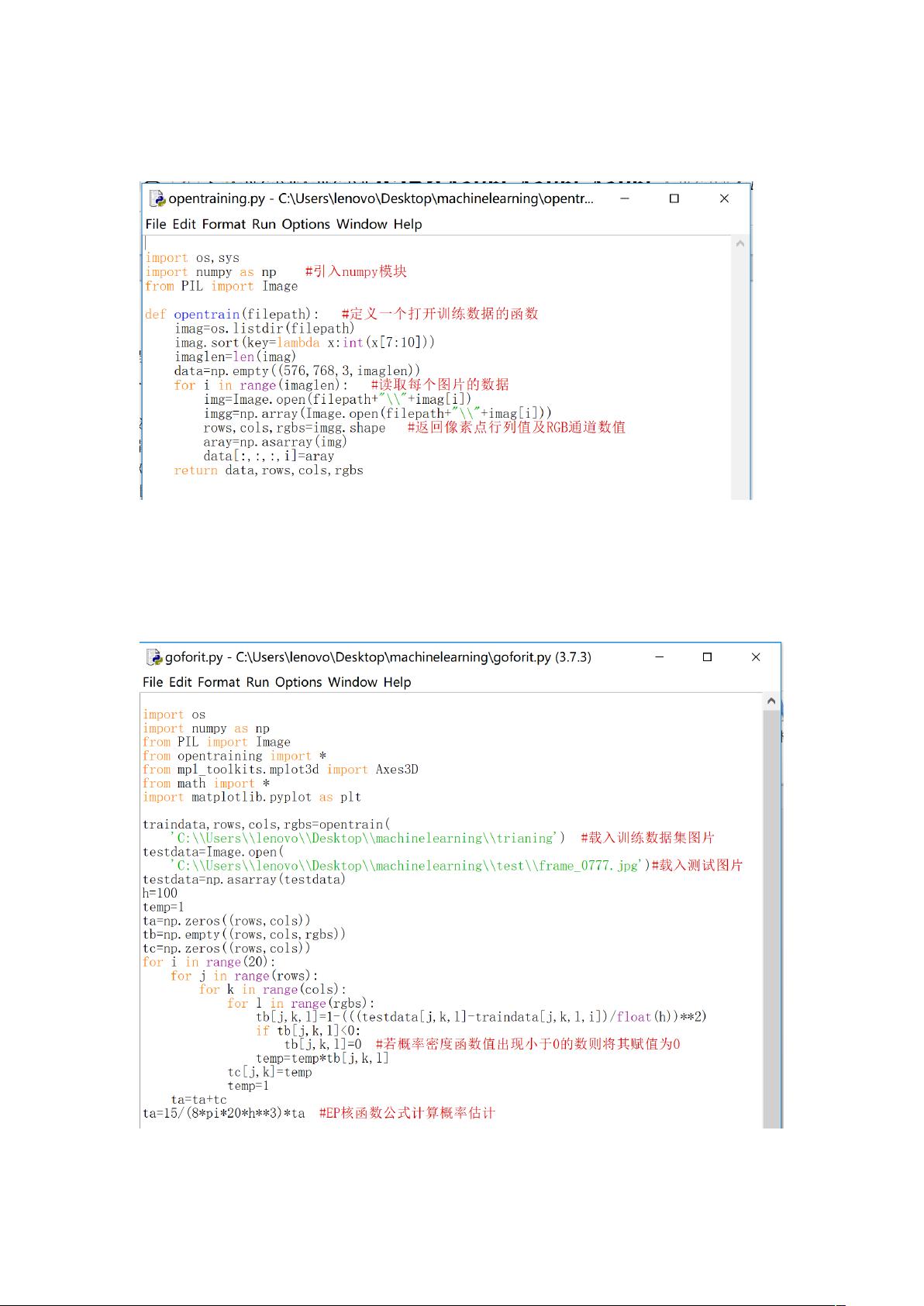The height and width of the screenshot is (1306, 924).
Task: Click 'import matplotlib.pyplot as plt' line
Action: click(252, 797)
